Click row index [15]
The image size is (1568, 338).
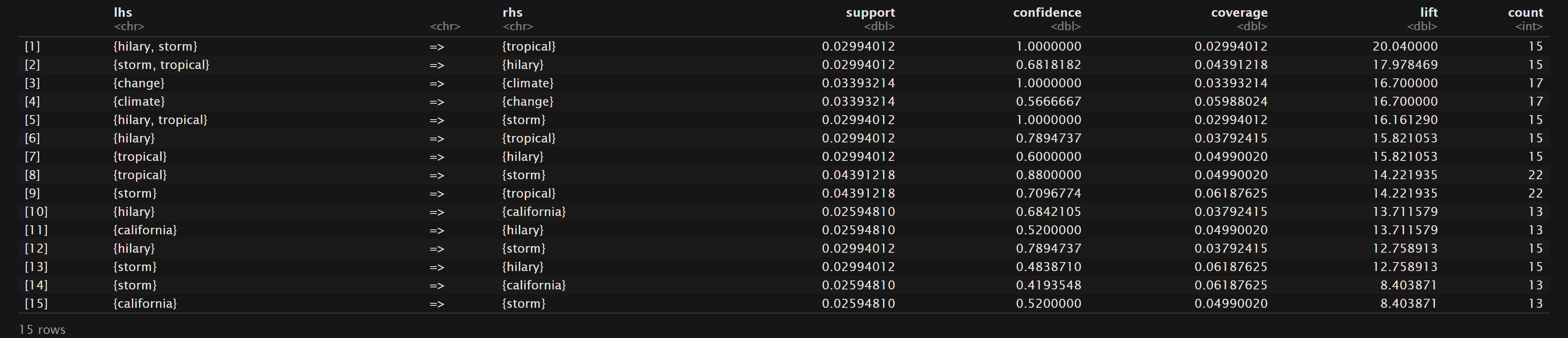tap(36, 303)
